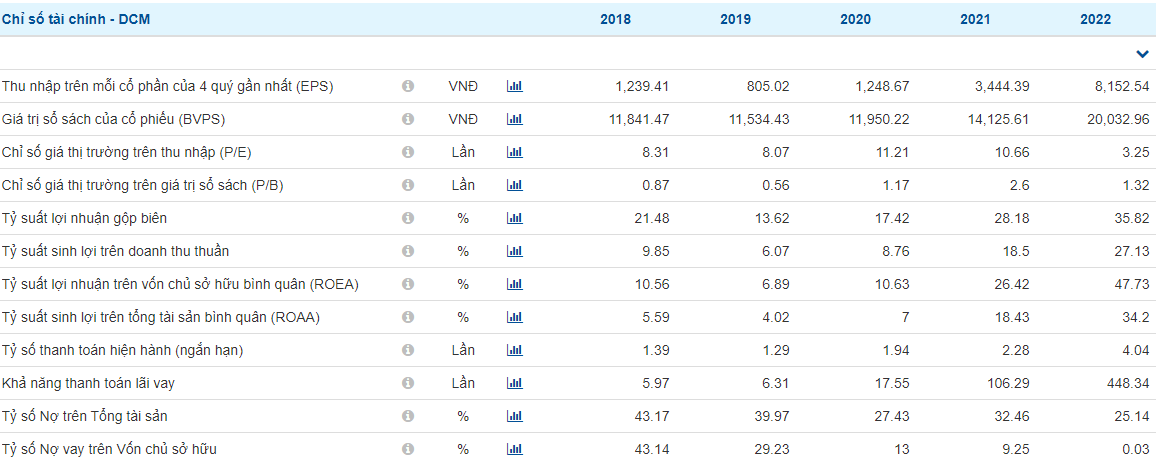Open the info icon for the ROAA row

pos(408,317)
